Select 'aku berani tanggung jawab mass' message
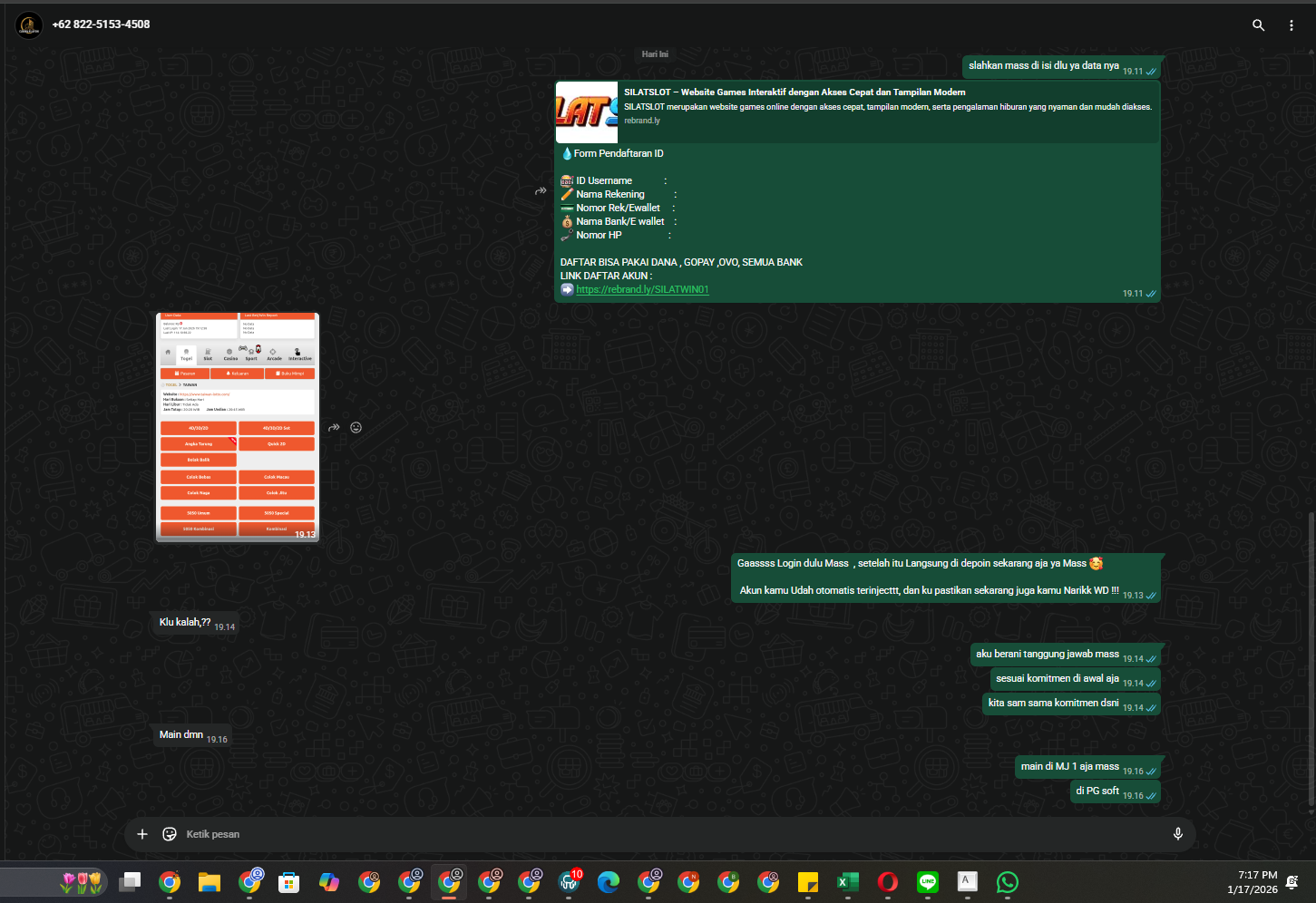1316x903 pixels. coord(1065,655)
